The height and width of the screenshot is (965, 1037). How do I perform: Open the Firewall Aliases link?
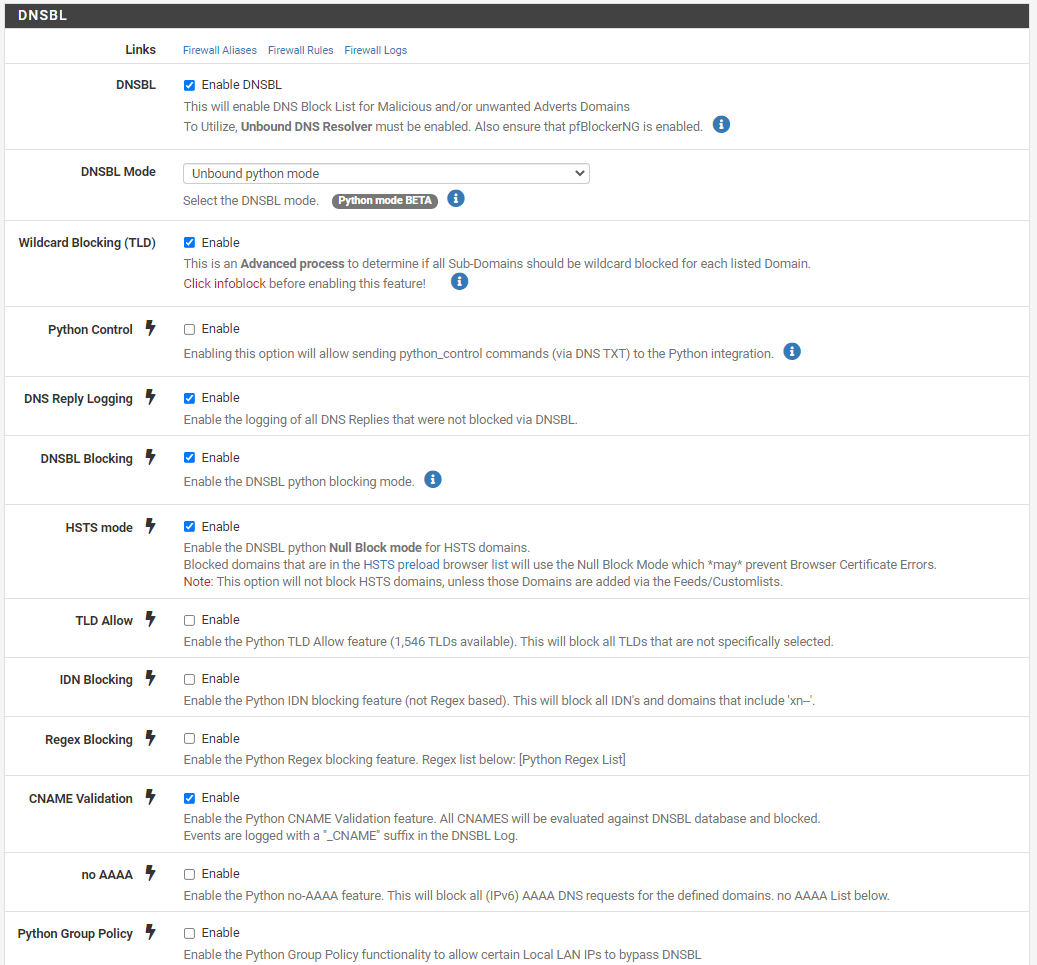(x=220, y=50)
